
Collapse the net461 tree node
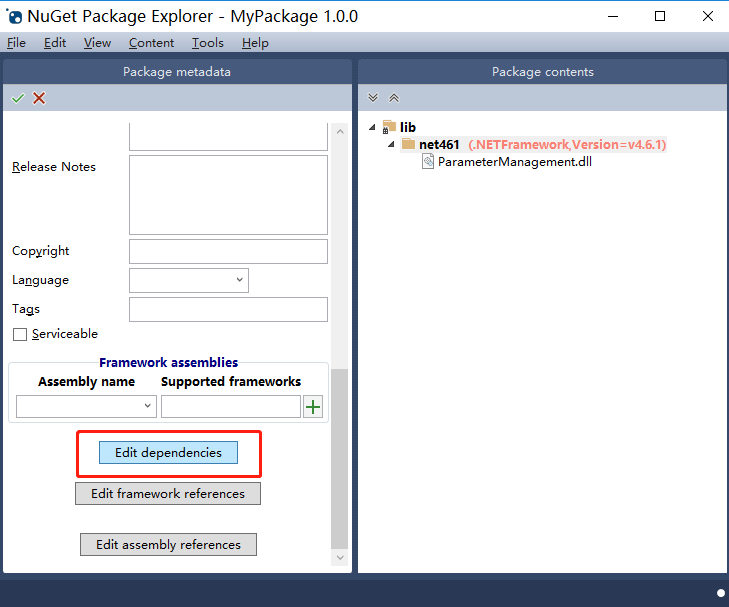click(391, 144)
